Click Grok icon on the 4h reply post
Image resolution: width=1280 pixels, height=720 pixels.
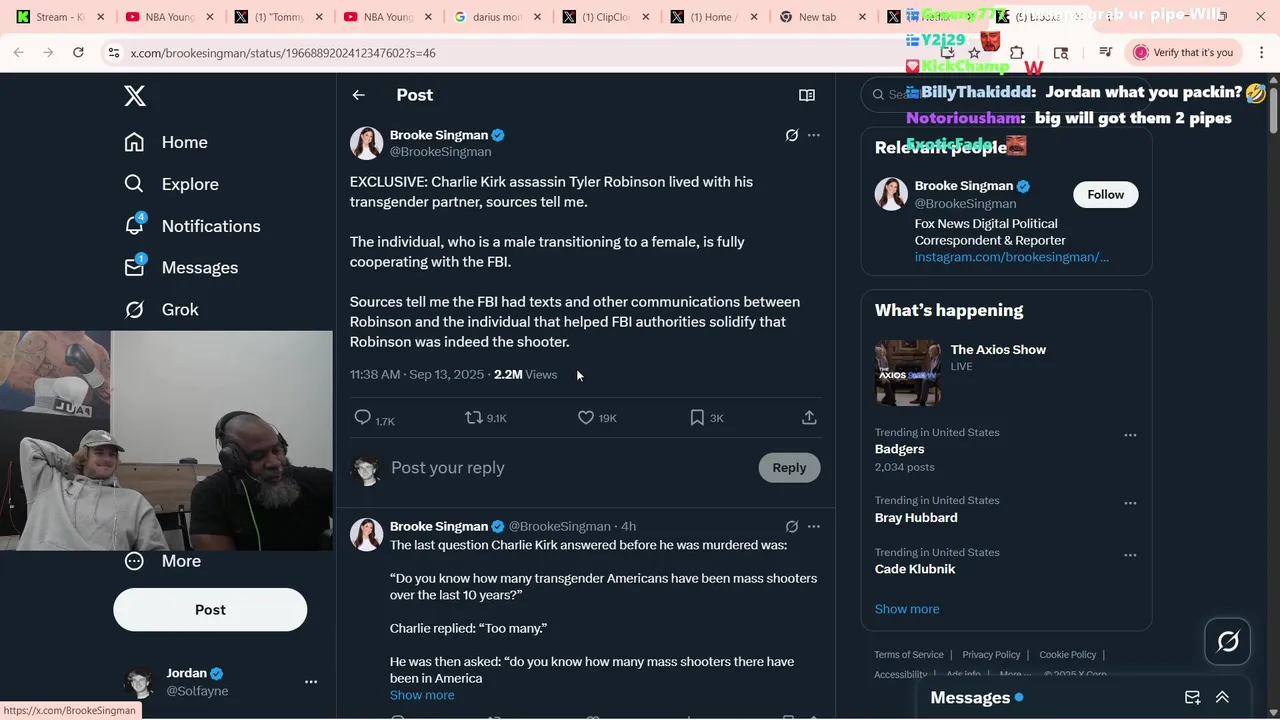coord(792,526)
